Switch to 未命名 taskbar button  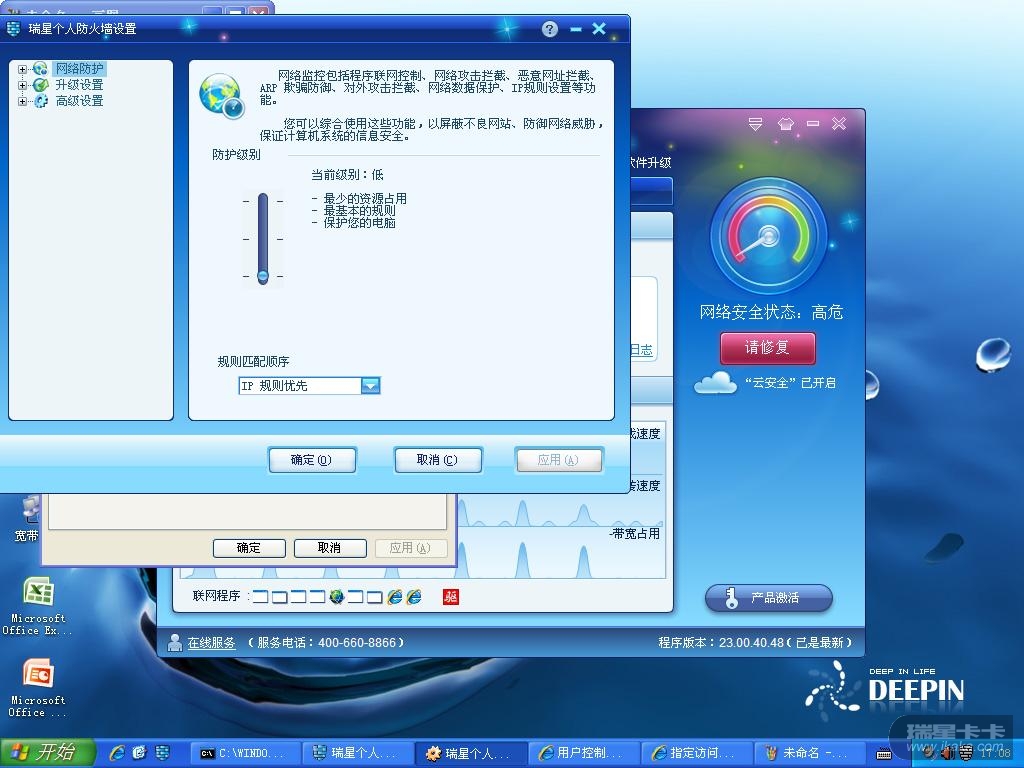(x=811, y=753)
